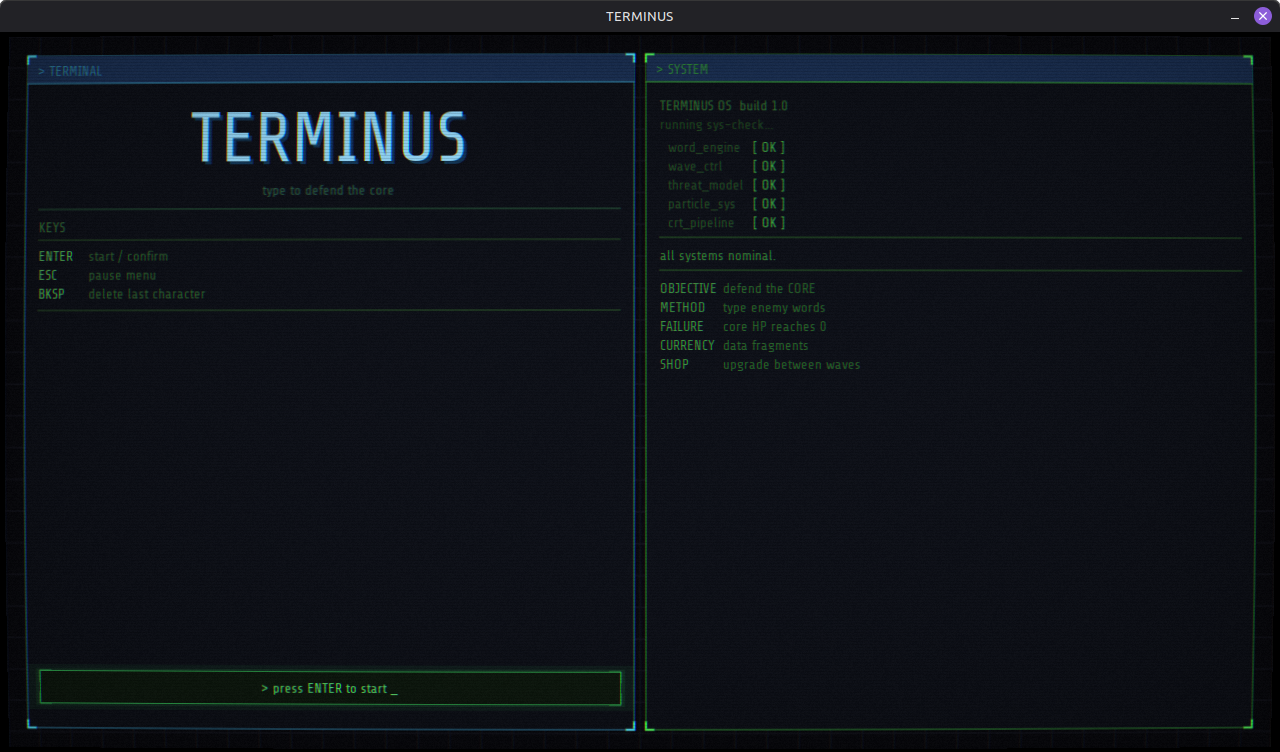Click the OK status beside crt_pipeline
Image resolution: width=1280 pixels, height=752 pixels.
pos(769,223)
